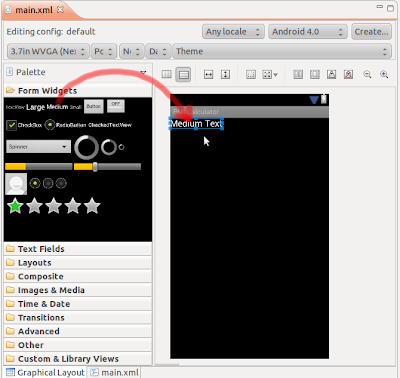Click the OFF toggle button widget
The image size is (400, 378).
(116, 106)
